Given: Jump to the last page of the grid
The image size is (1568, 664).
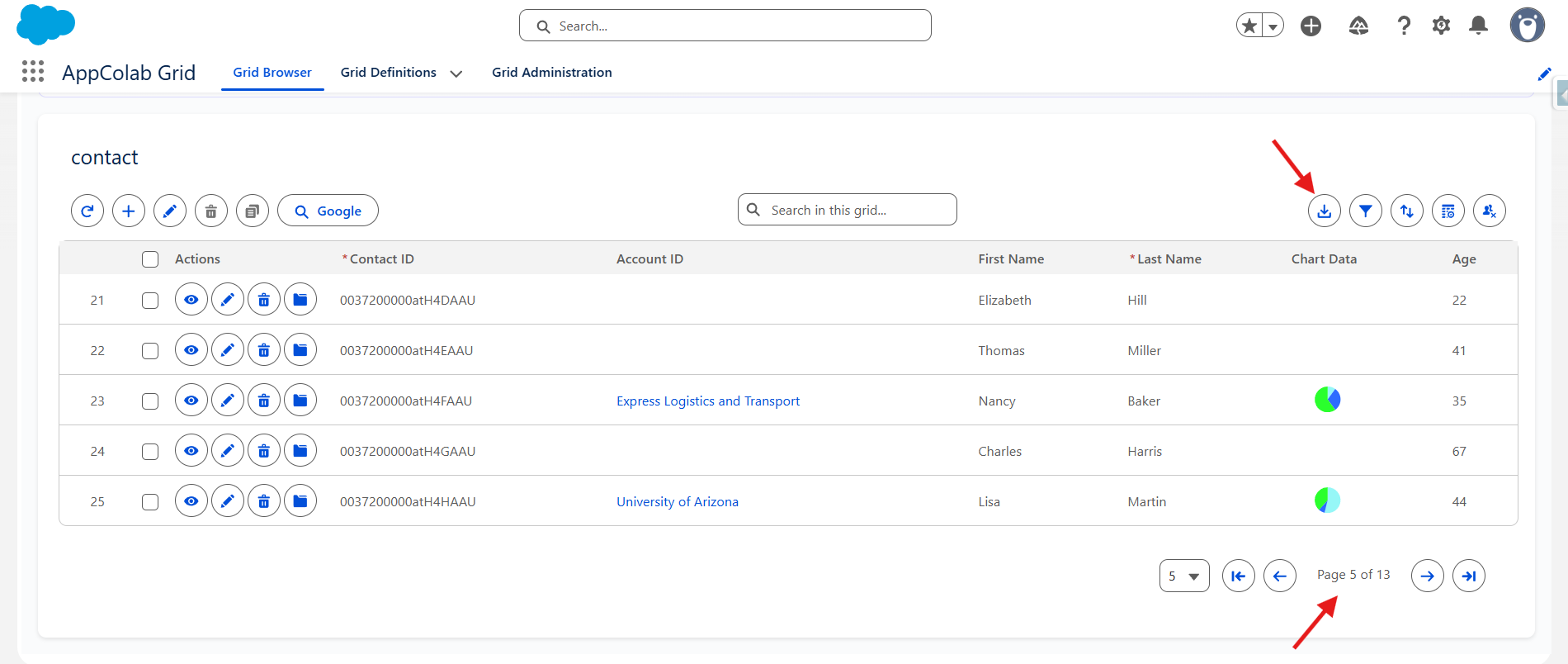Looking at the screenshot, I should [x=1469, y=576].
